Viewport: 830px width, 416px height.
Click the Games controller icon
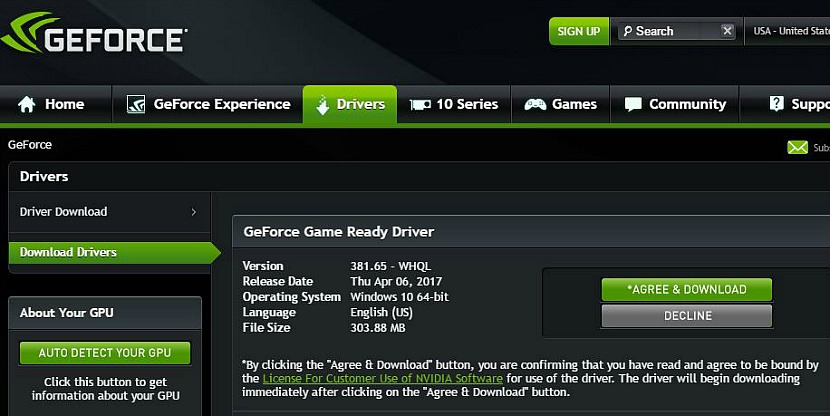coord(535,104)
